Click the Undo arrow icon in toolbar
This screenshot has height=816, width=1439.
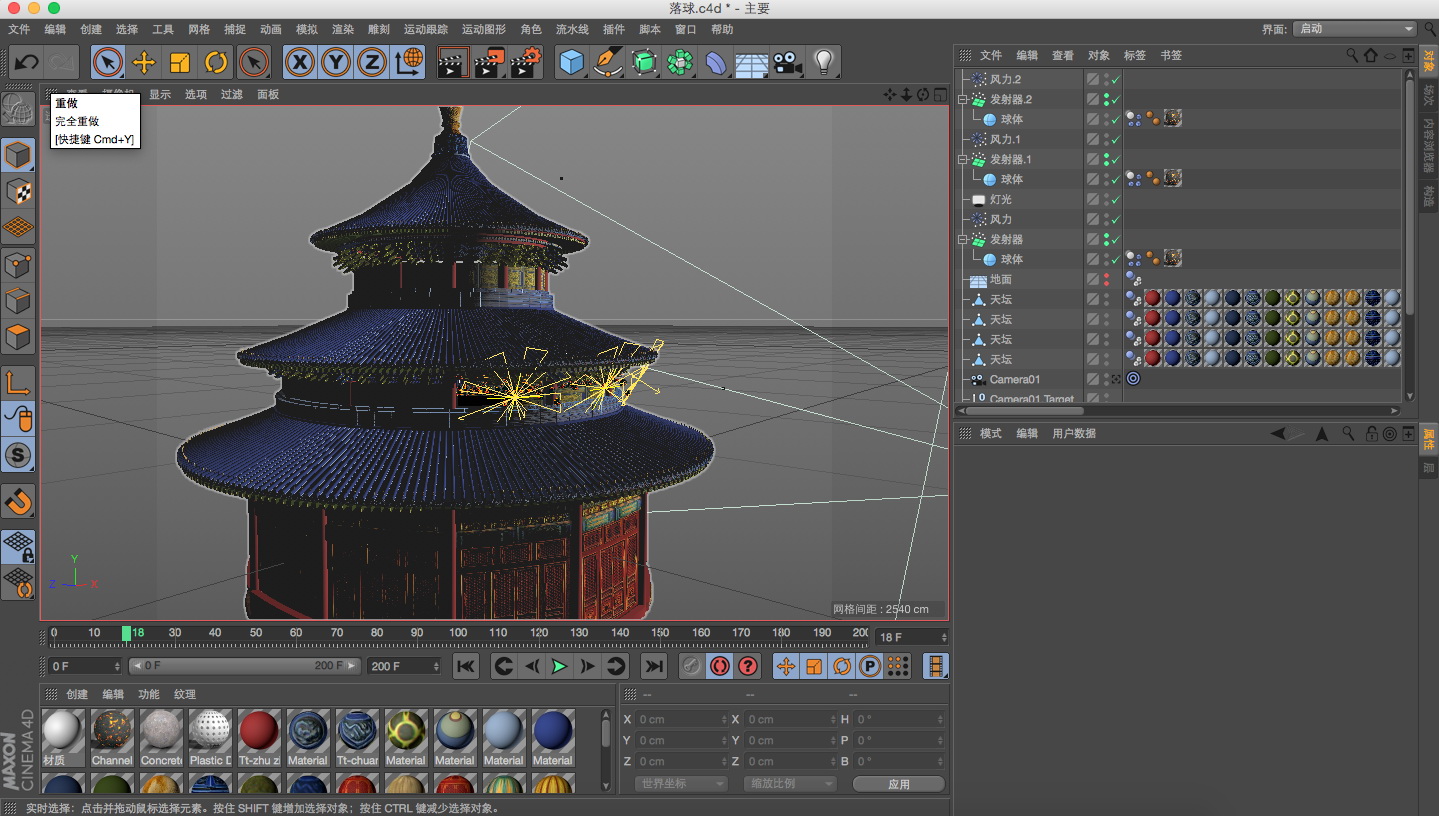point(26,63)
